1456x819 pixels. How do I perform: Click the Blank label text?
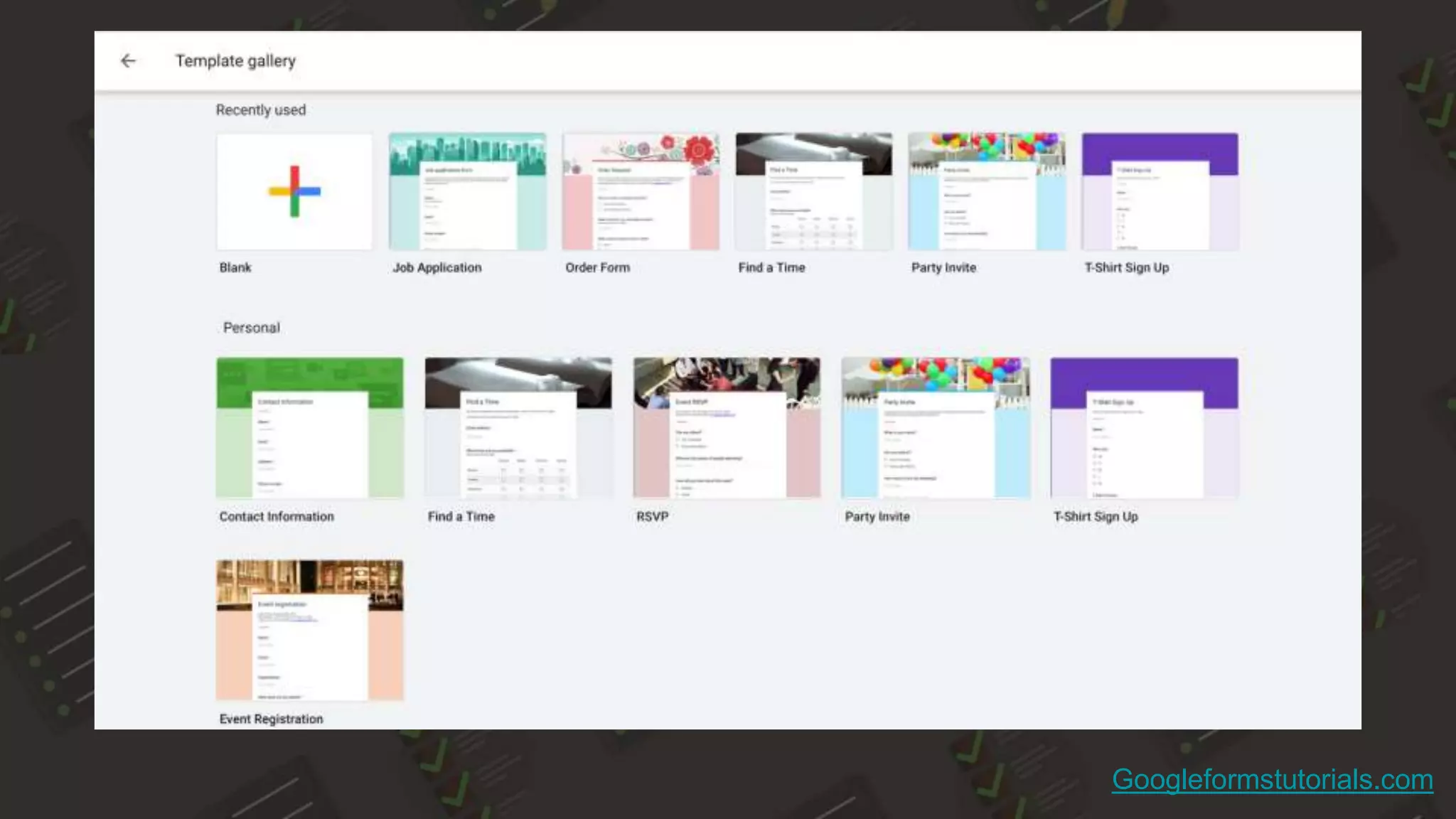[235, 268]
